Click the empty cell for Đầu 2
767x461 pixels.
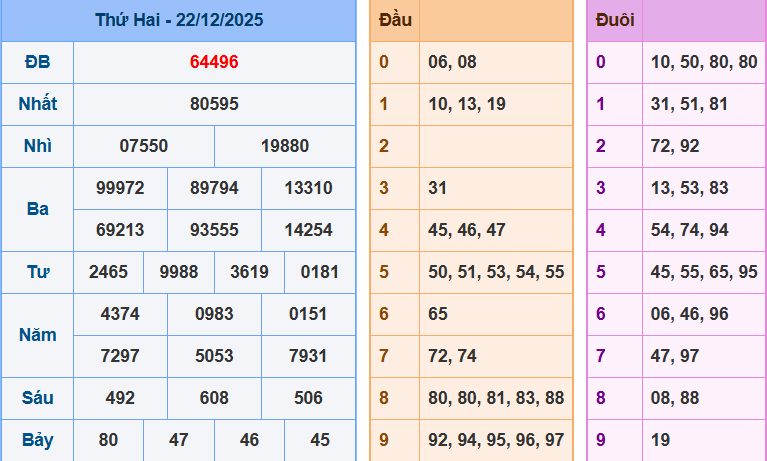click(496, 146)
